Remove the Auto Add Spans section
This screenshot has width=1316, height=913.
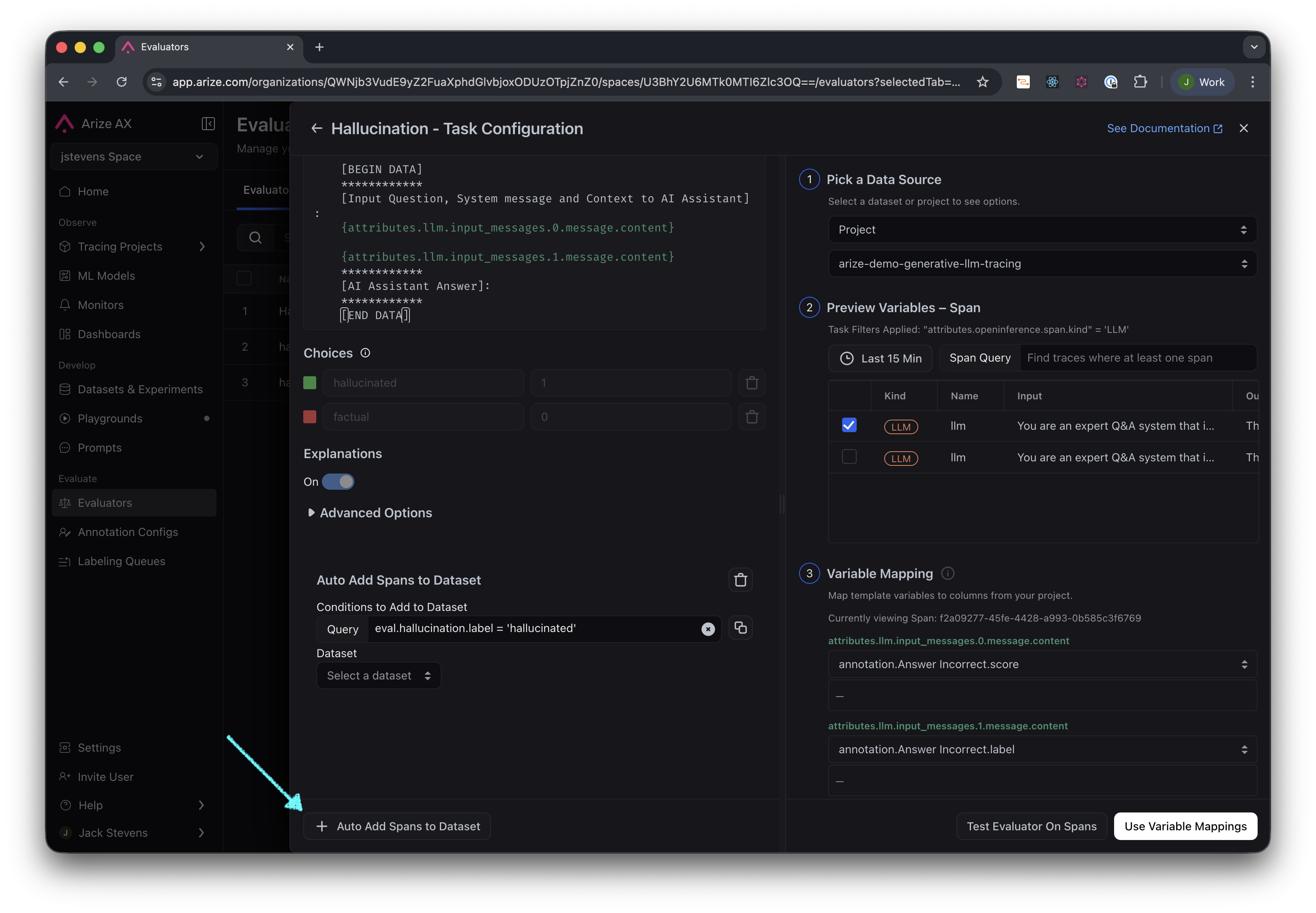740,580
